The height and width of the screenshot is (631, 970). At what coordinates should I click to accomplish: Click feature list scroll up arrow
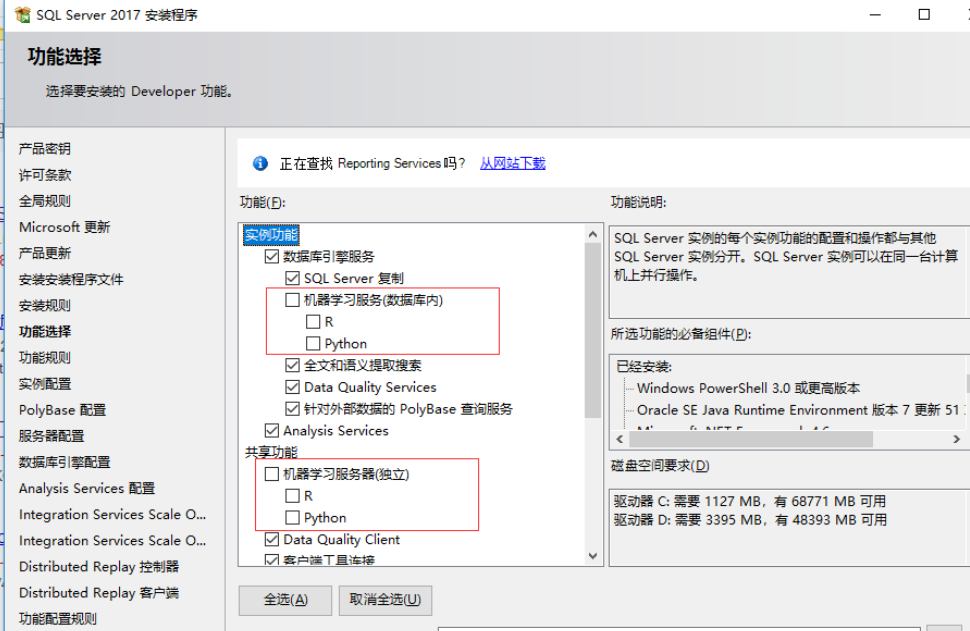point(593,234)
